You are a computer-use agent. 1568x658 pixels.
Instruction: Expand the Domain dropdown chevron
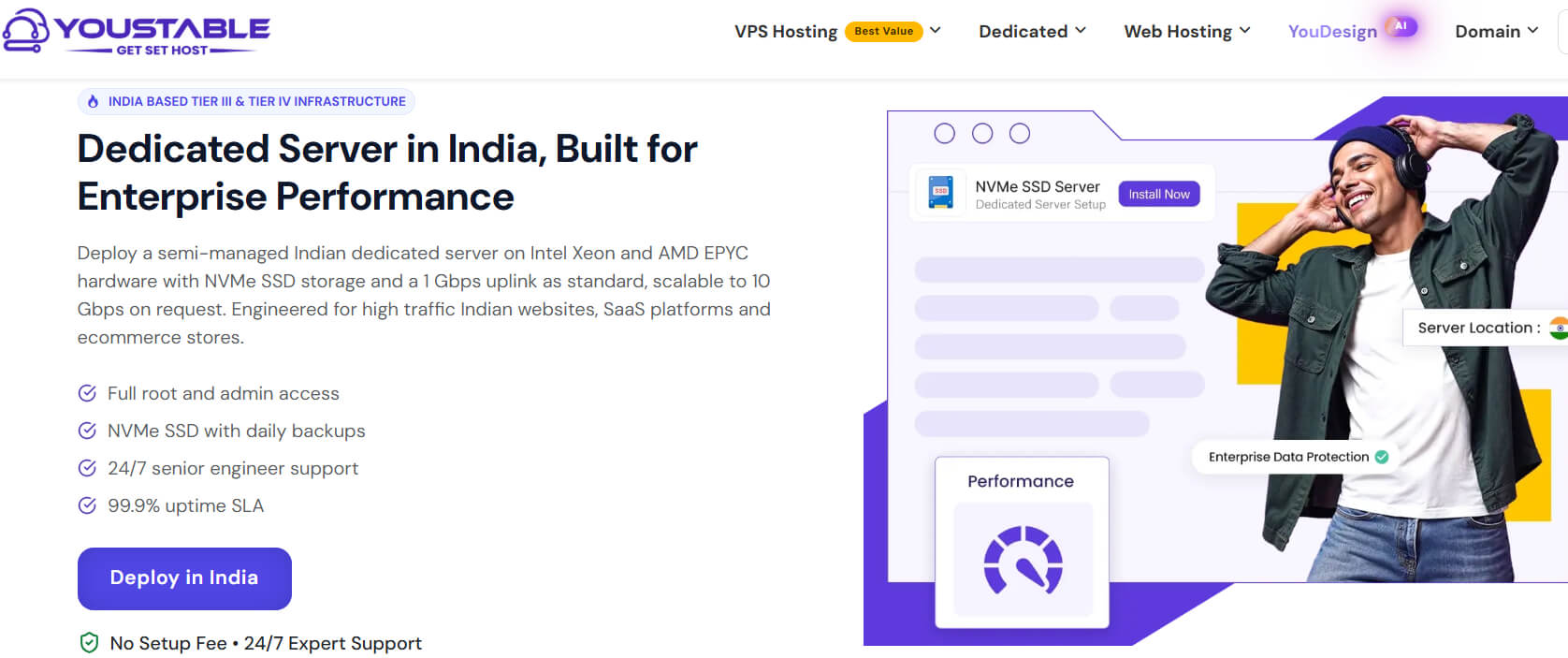click(x=1532, y=31)
